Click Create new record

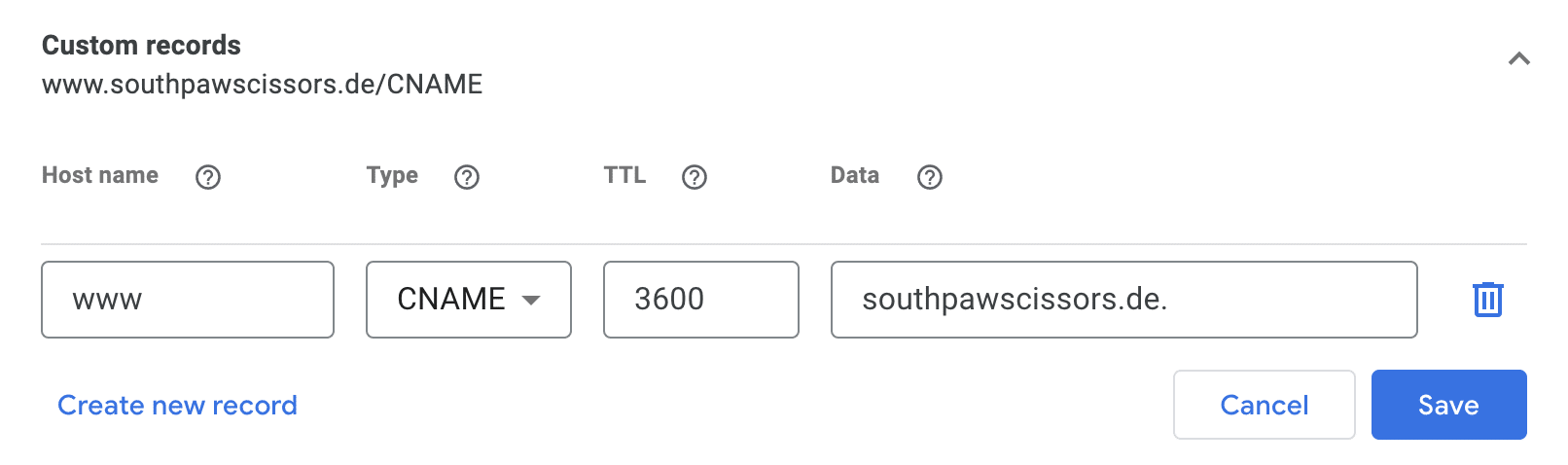pyautogui.click(x=177, y=405)
